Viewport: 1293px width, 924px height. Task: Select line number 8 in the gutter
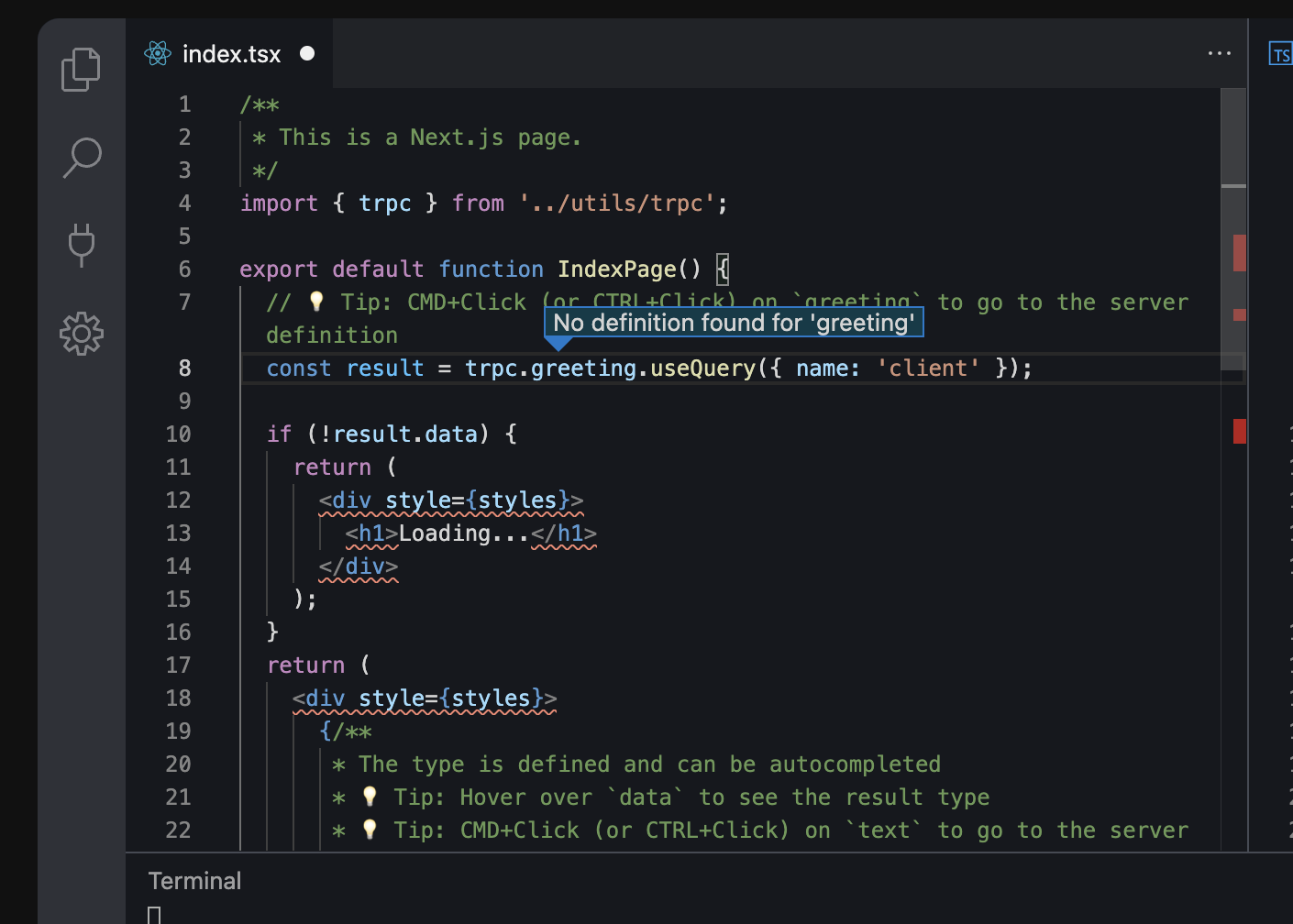click(x=184, y=368)
